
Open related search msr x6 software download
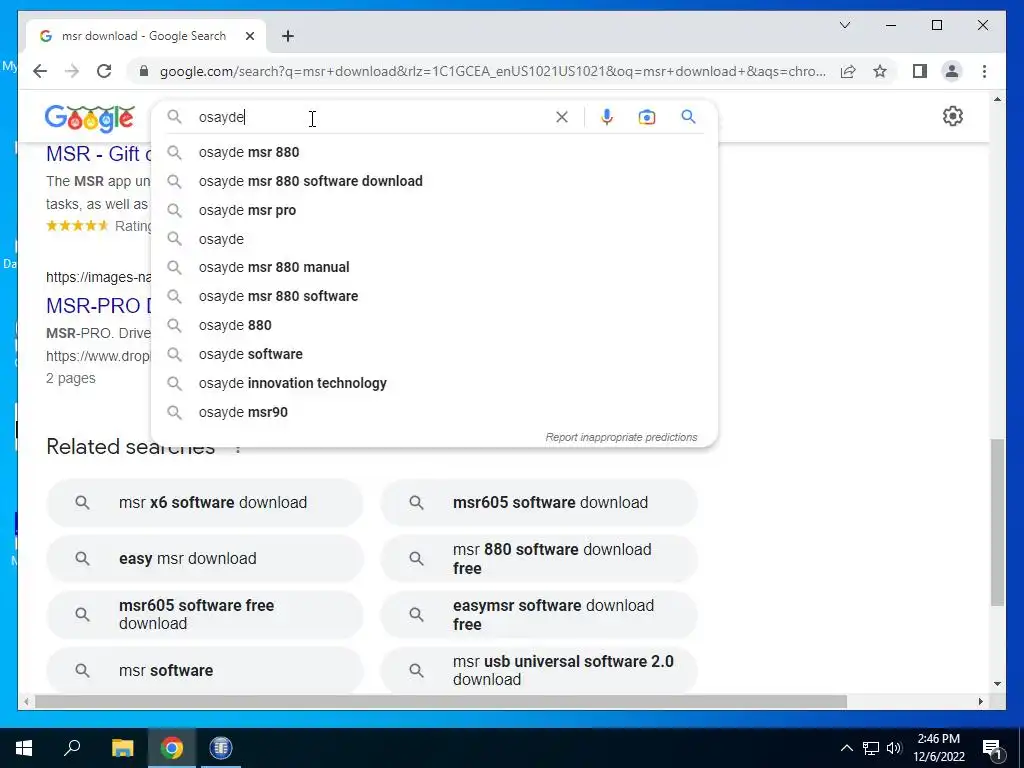(204, 502)
